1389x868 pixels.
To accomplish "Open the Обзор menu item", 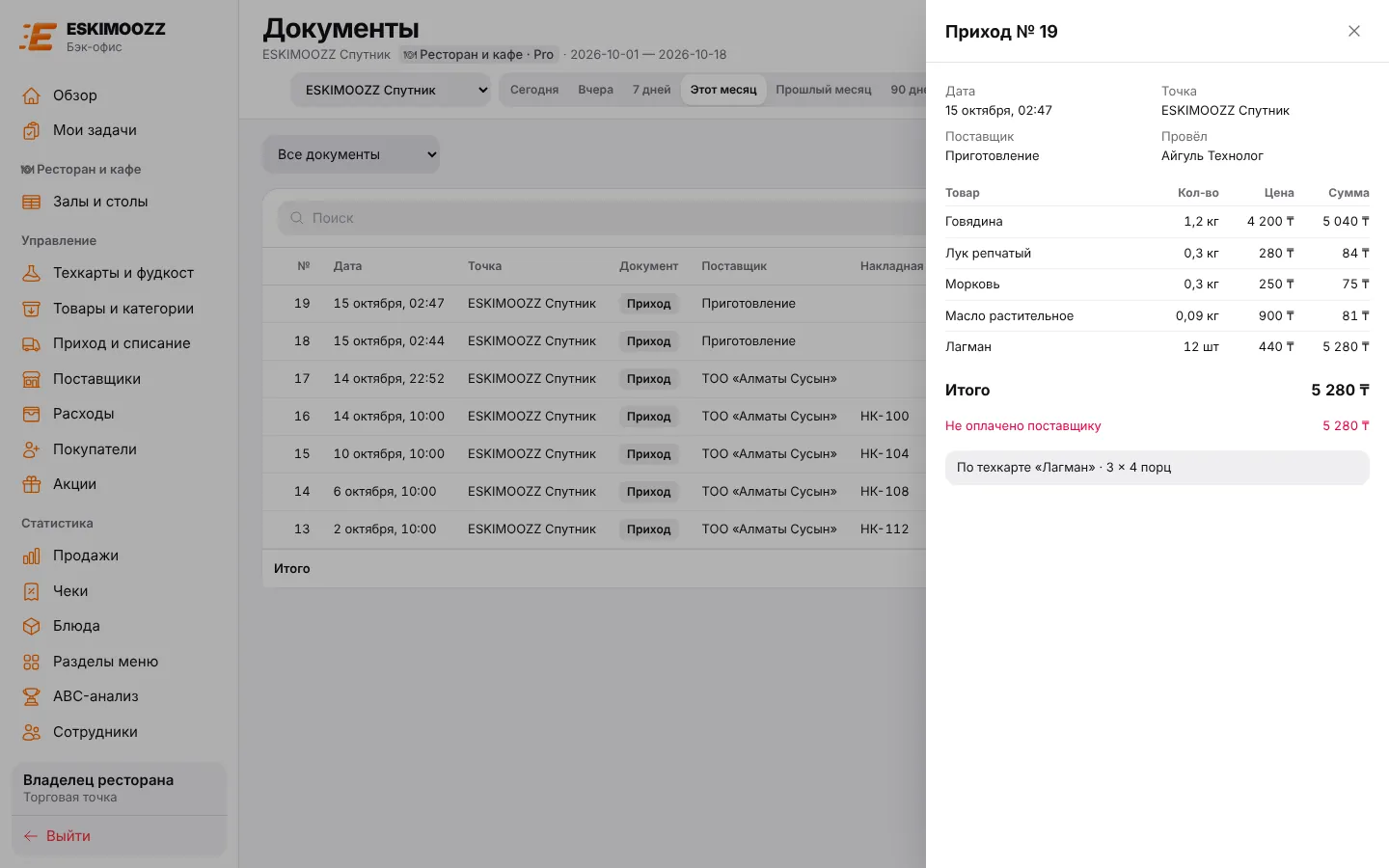I will coord(119,95).
